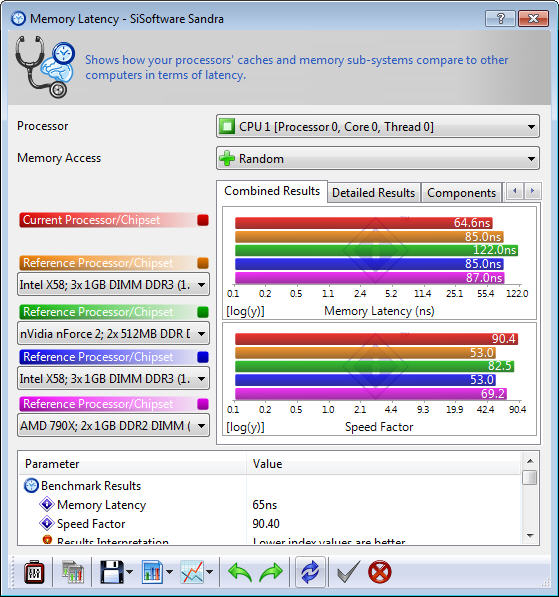Click the magenta 87.0ns latency bar
Image resolution: width=559 pixels, height=597 pixels.
[370, 277]
